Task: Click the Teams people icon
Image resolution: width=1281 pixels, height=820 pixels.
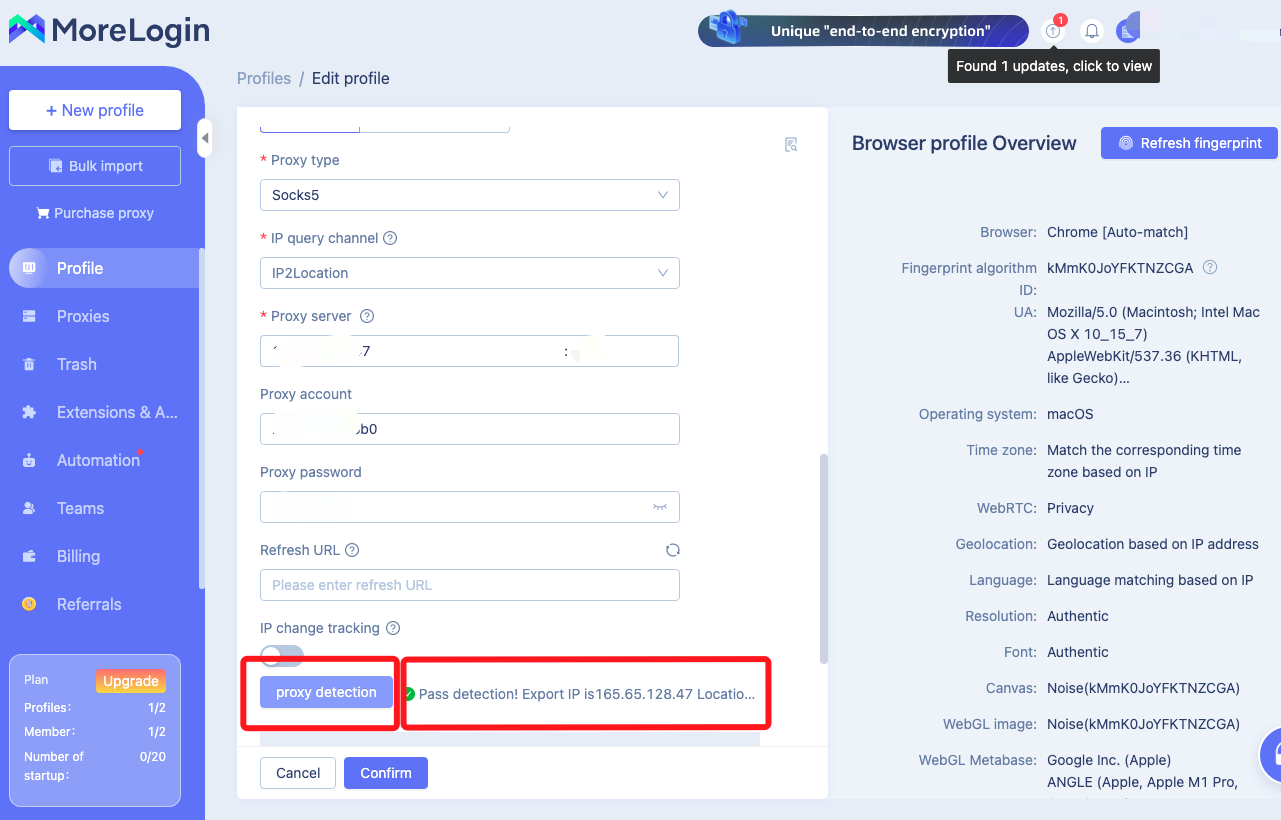Action: 29,508
